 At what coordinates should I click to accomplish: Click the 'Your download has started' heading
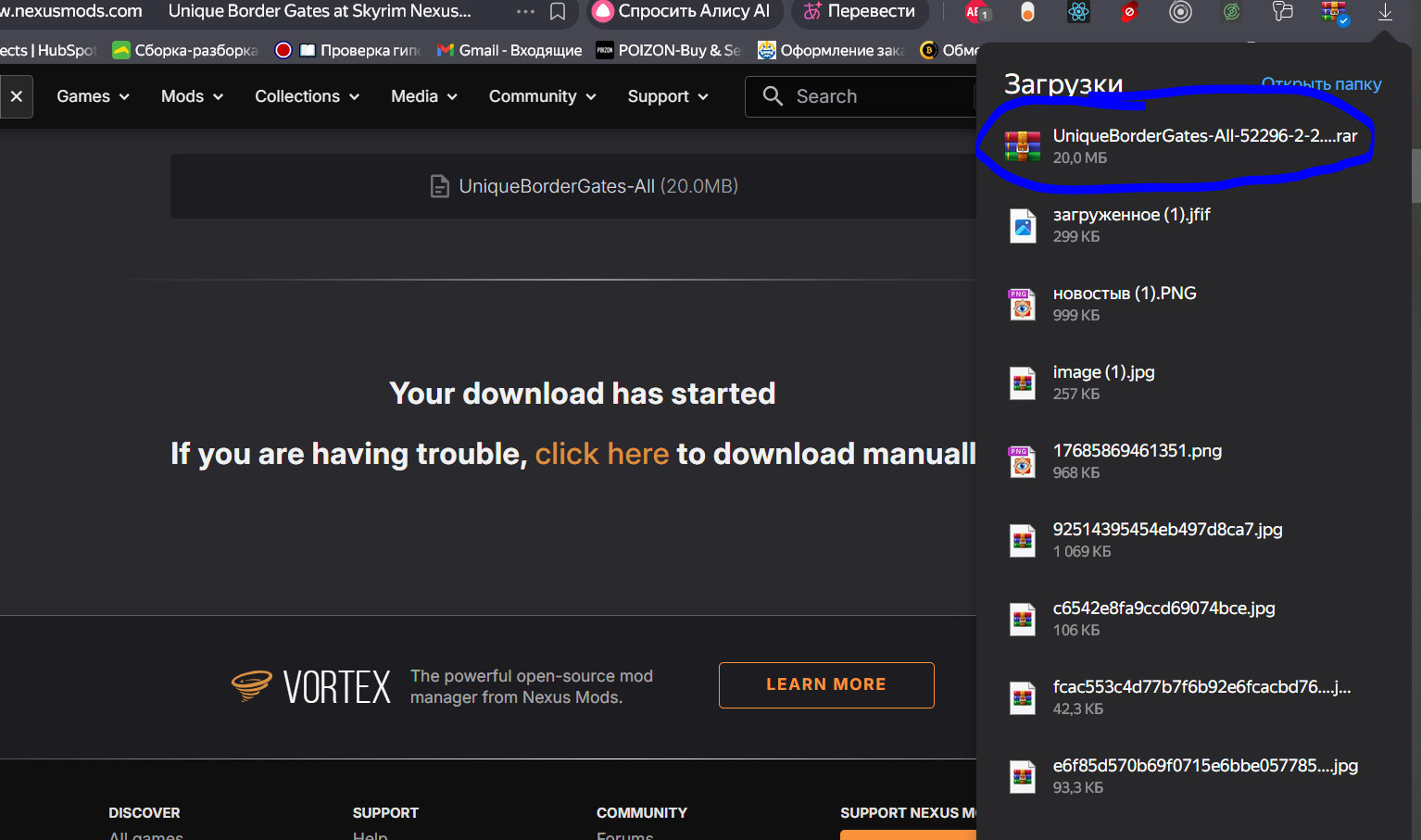click(583, 394)
